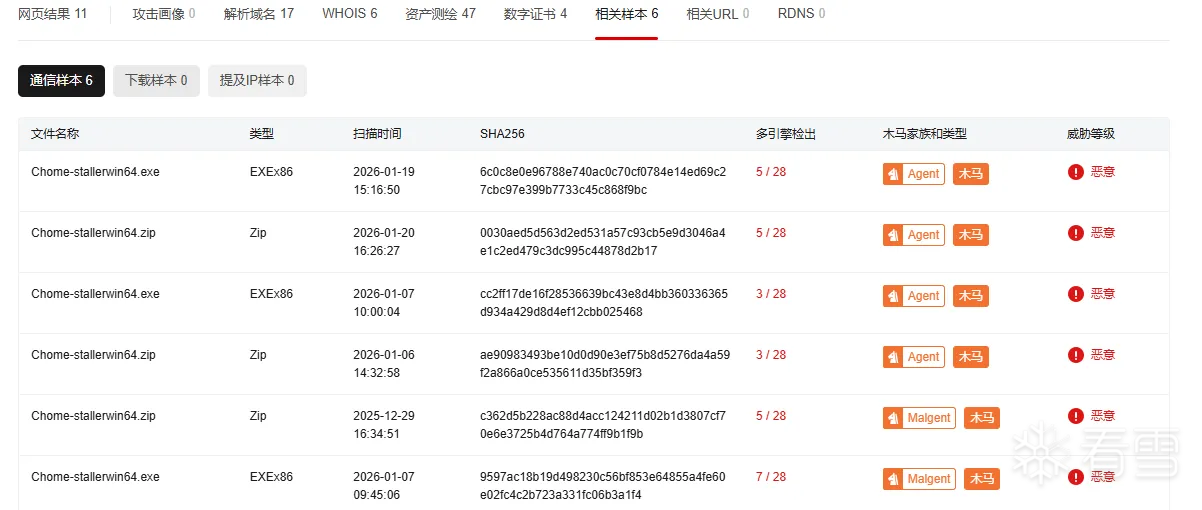
Task: Click the Agent tag for hash cc2ff17d…
Action: (x=914, y=296)
